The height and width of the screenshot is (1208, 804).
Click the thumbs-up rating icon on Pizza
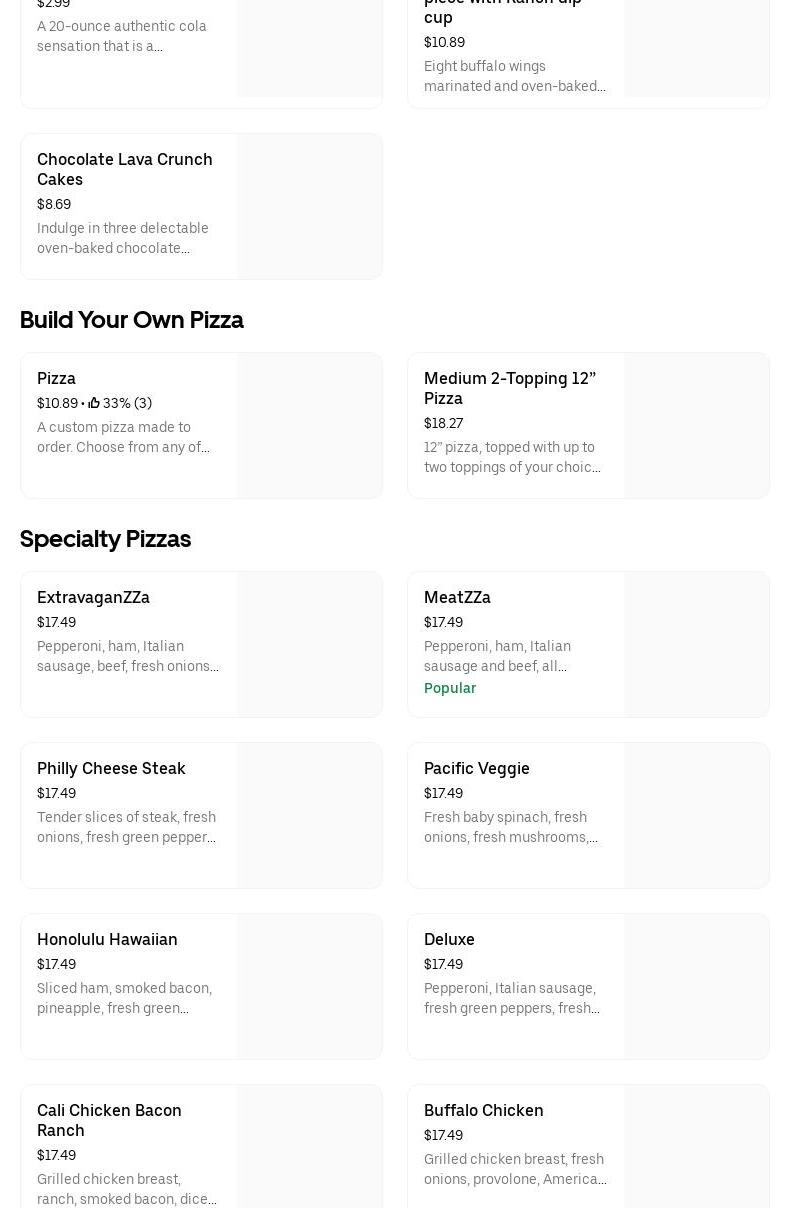94,403
